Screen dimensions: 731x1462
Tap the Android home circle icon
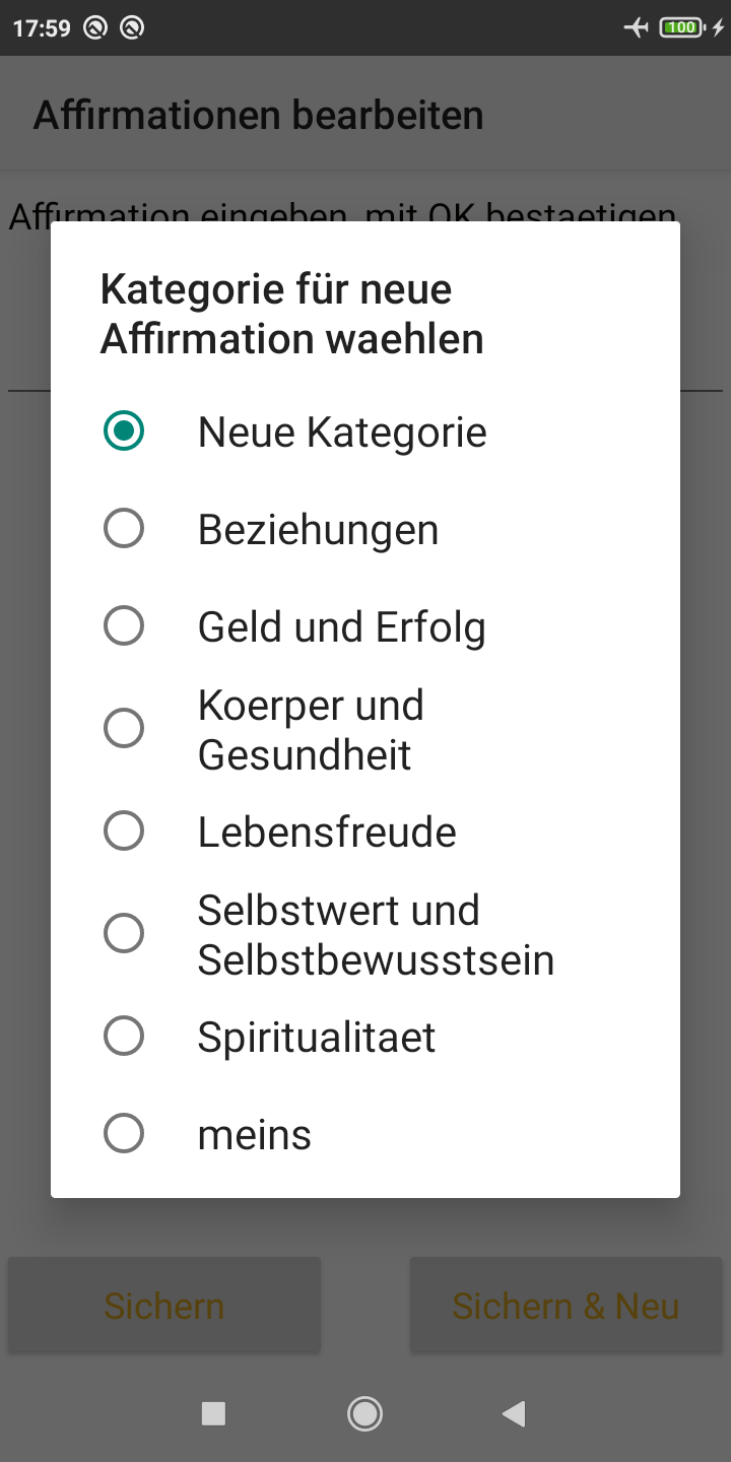[x=365, y=1413]
